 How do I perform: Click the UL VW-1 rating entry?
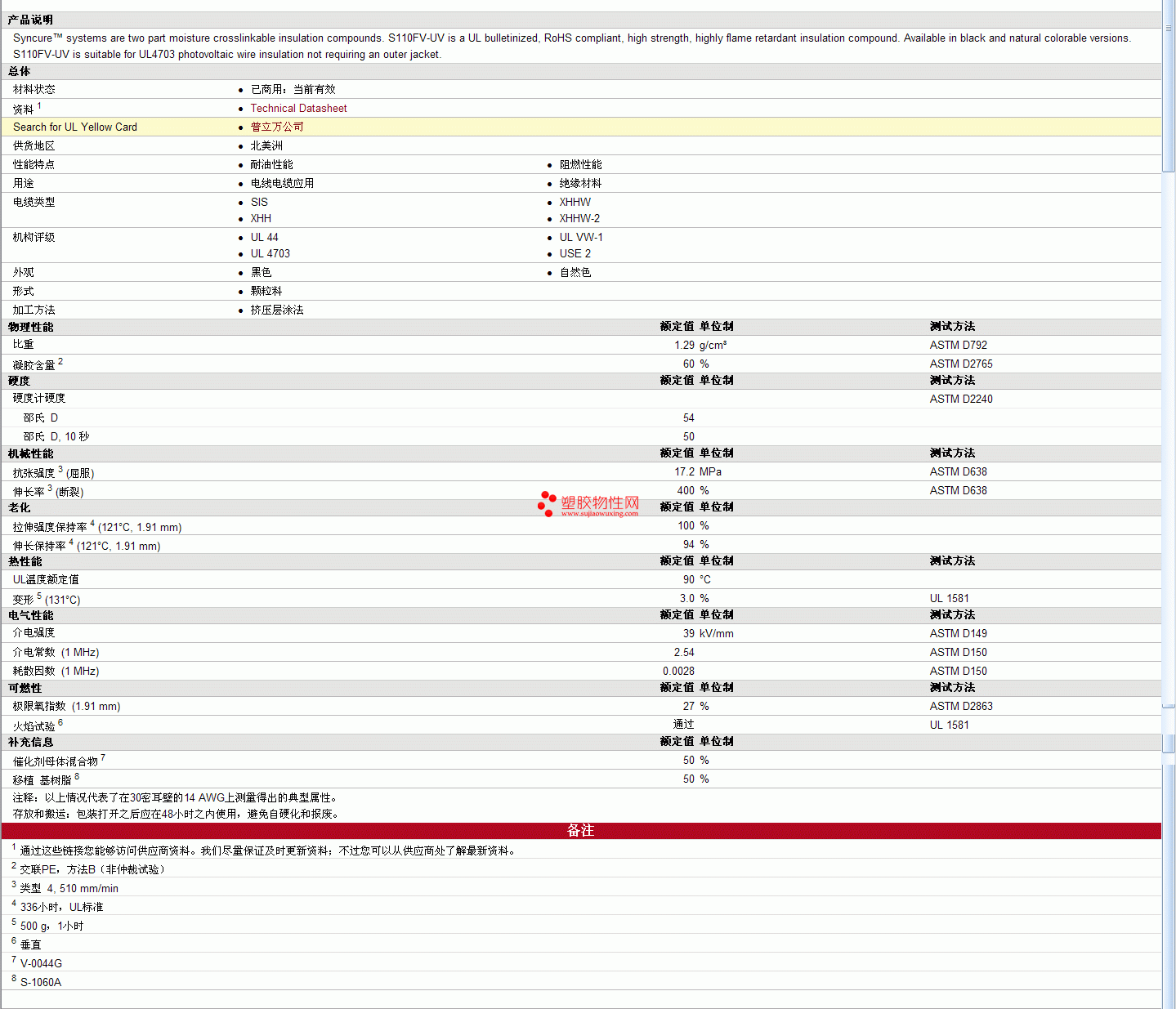click(581, 237)
